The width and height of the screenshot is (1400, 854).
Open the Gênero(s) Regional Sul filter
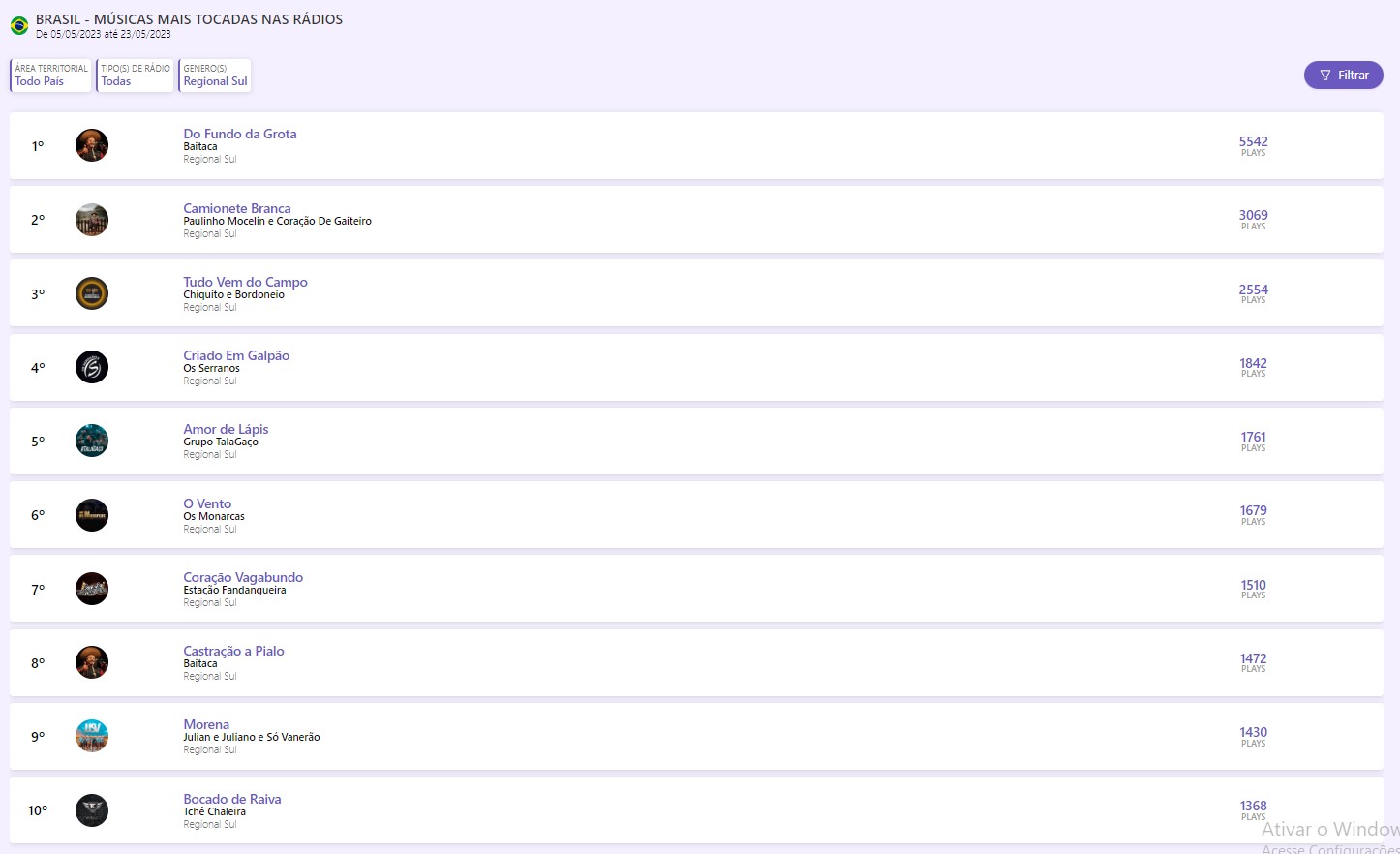(215, 76)
